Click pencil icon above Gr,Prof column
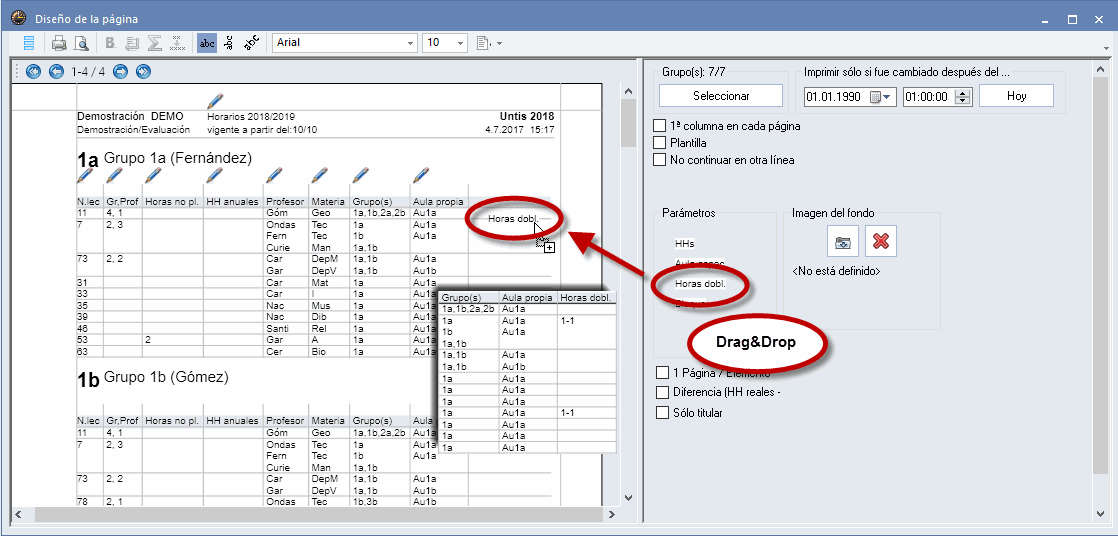 point(114,175)
